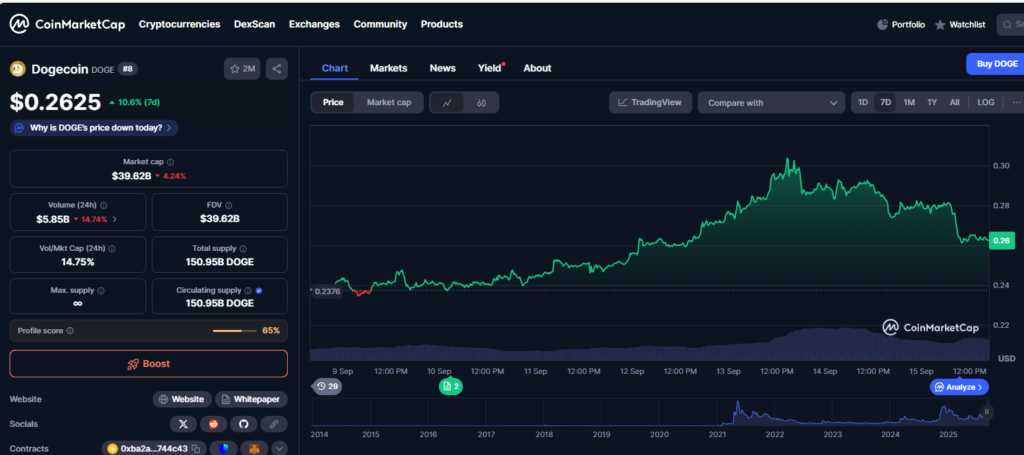Click the Portfolio pie chart icon

(882, 24)
